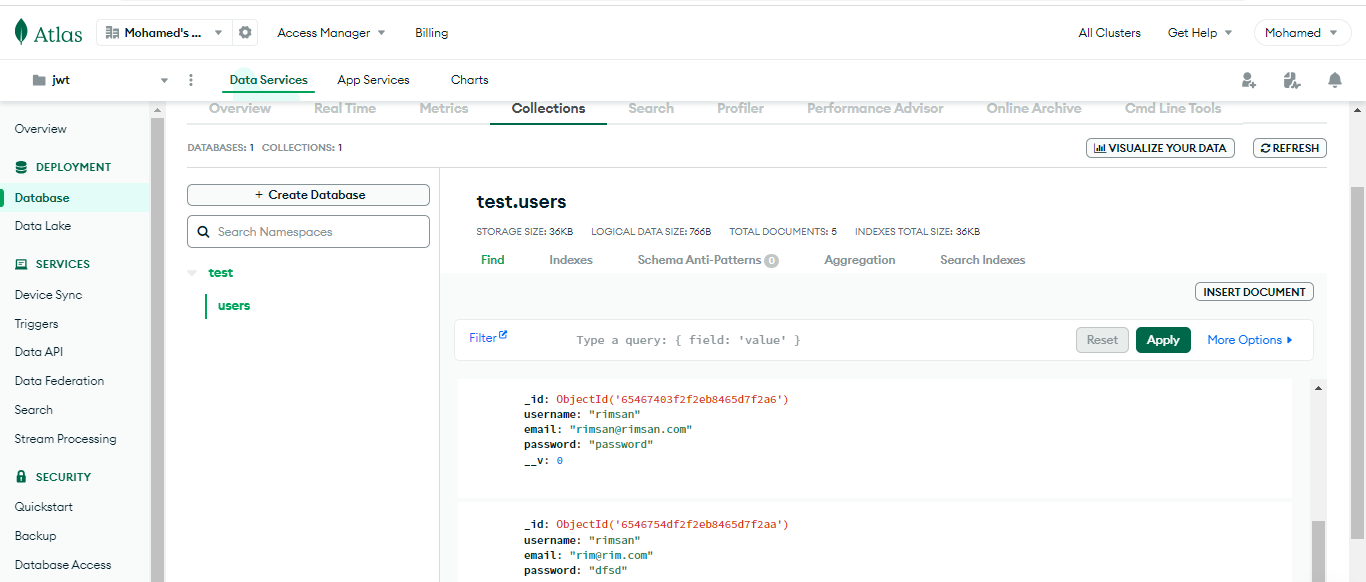Open the Performance Advisor tab

875,108
